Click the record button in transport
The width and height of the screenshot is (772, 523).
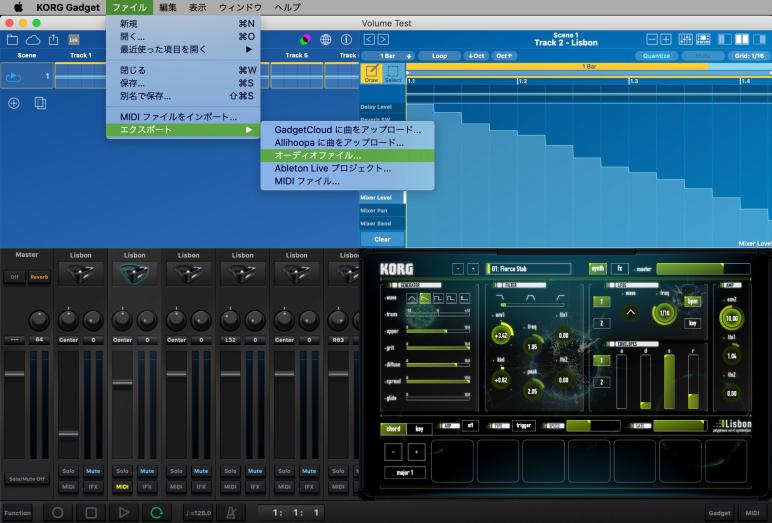coord(58,513)
